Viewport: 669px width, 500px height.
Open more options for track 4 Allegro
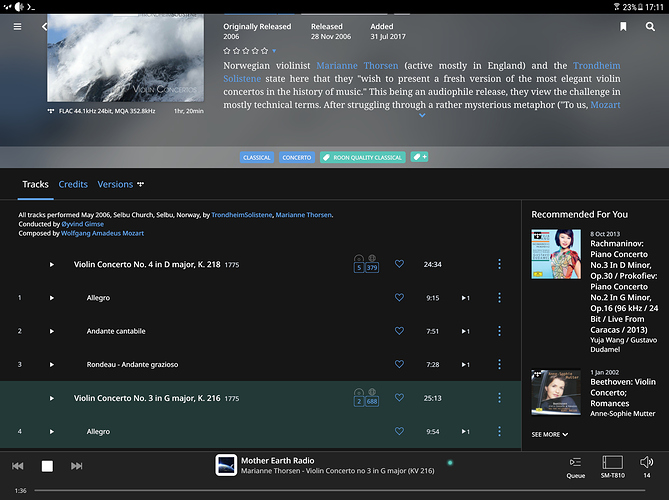pos(499,431)
